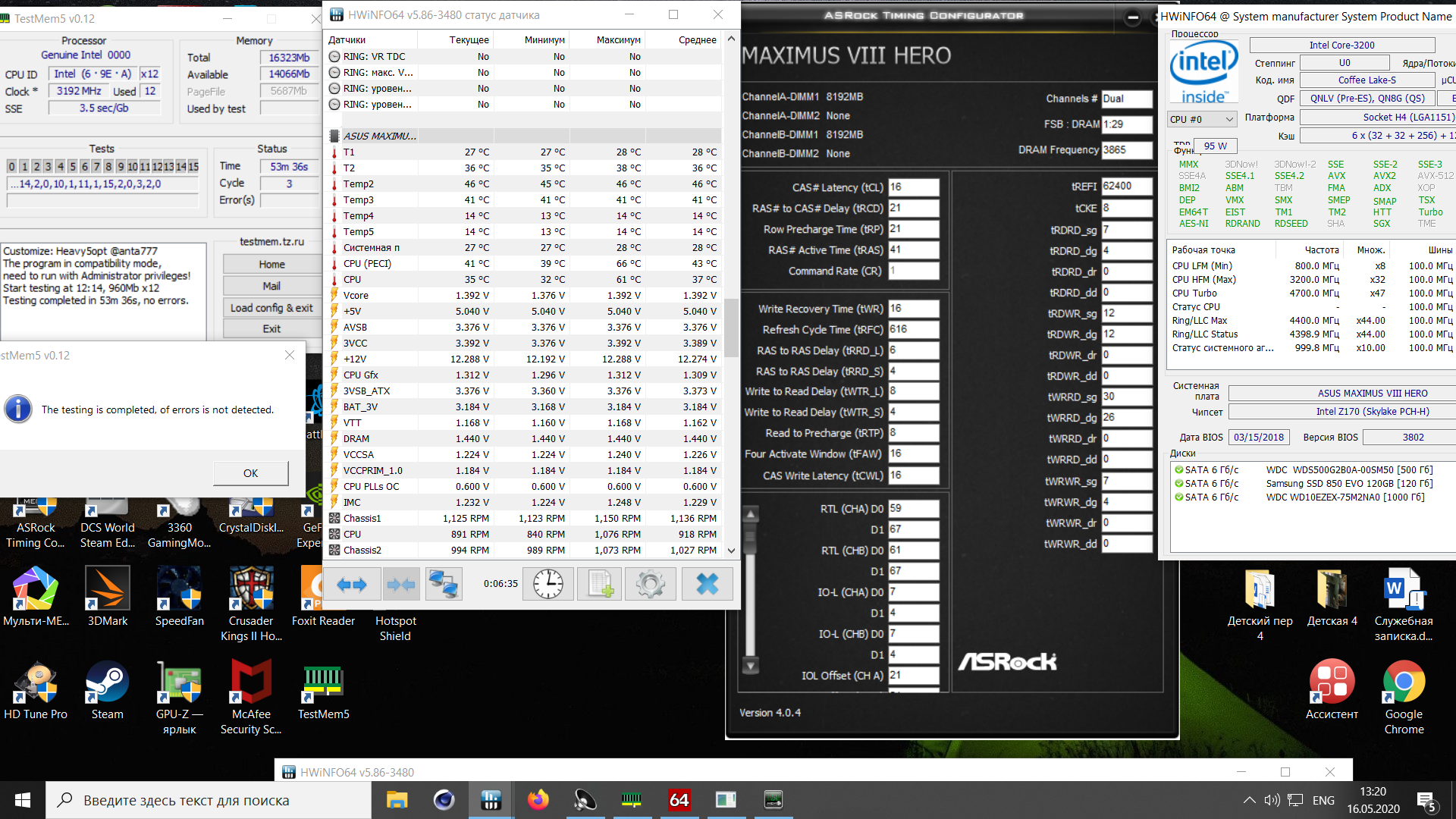Expand the CPU #0 dropdown
Viewport: 1456px width, 819px height.
[x=1228, y=120]
